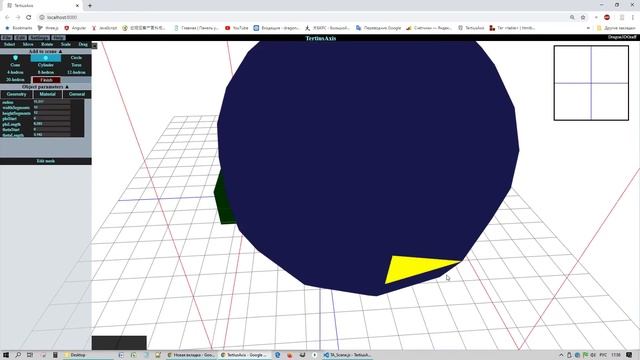Image resolution: width=640 pixels, height=360 pixels.
Task: Bookmark this page with the star icon
Action: coord(583,17)
